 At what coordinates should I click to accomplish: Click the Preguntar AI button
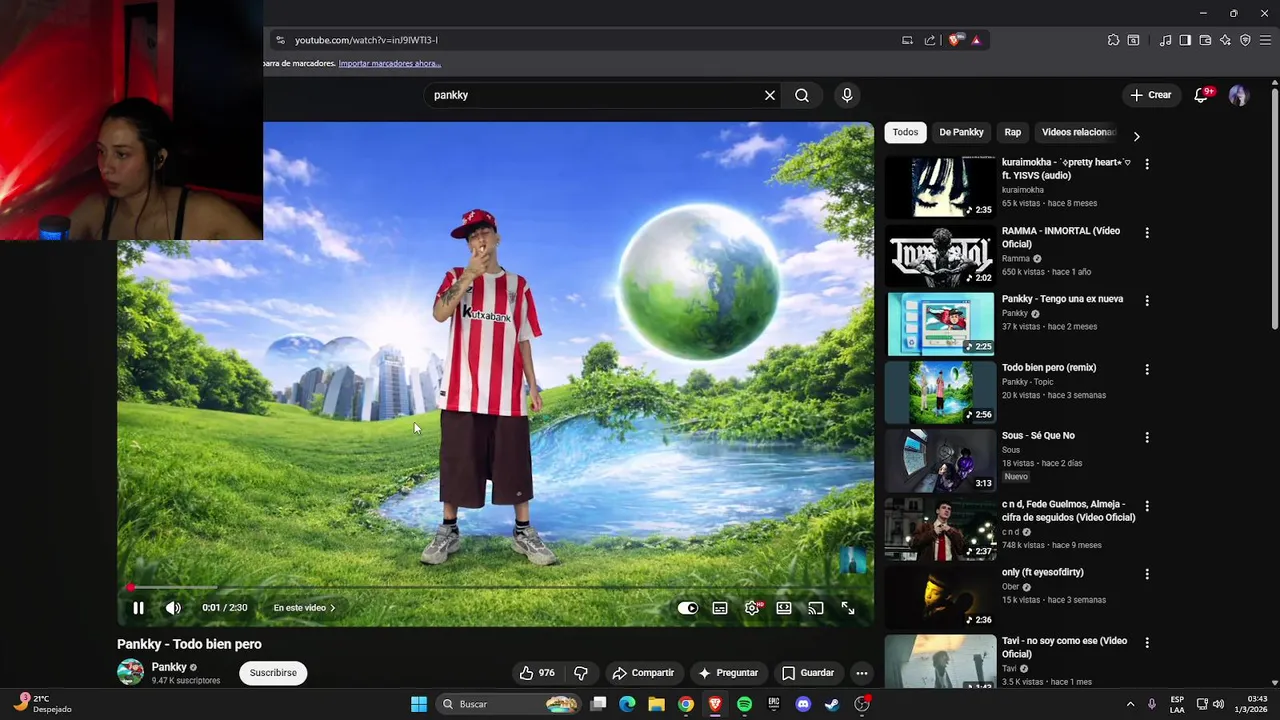coord(729,673)
